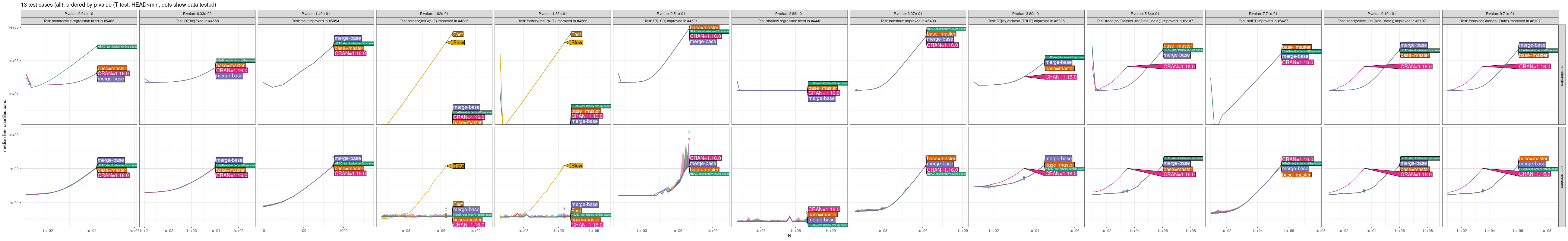1568x241 pixels.
Task: Select the 'Test: setDT improved in #5427' header
Action: (1263, 21)
